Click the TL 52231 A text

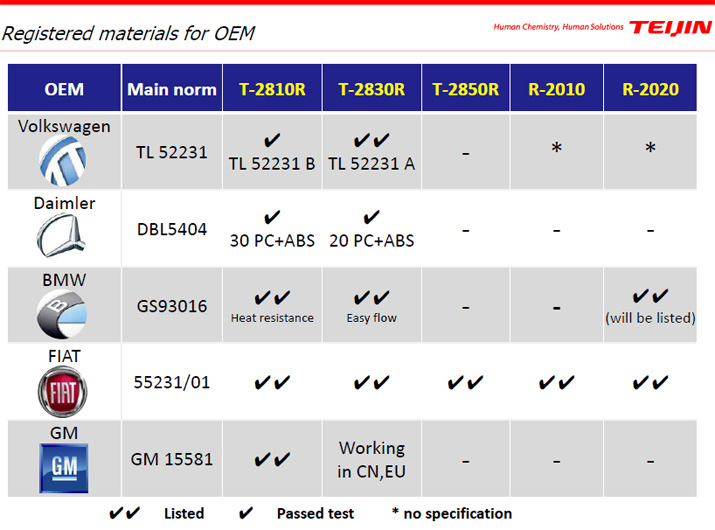coord(372,164)
